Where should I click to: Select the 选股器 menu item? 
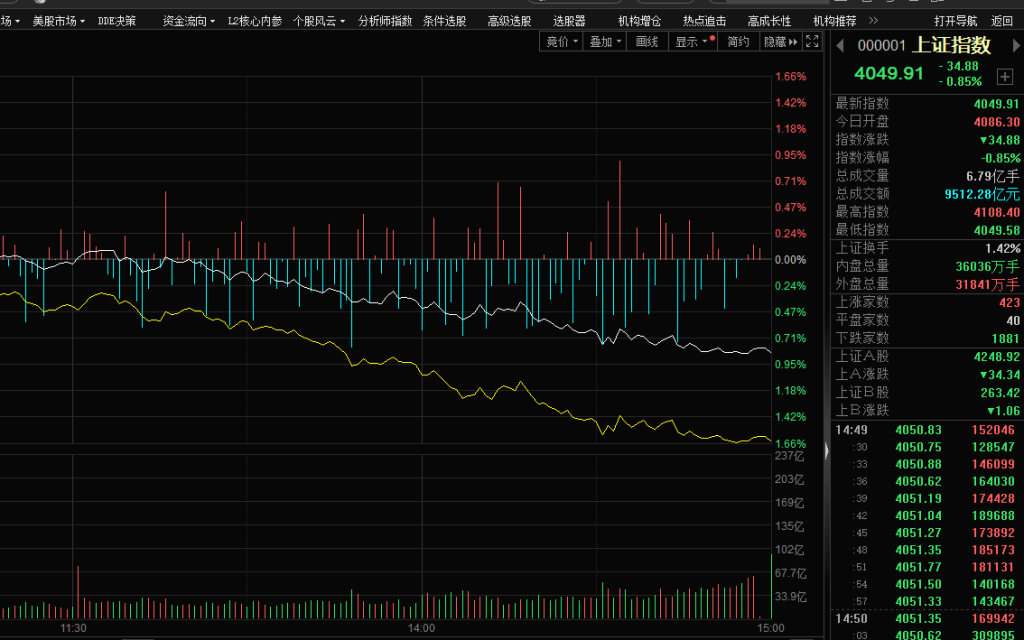569,20
